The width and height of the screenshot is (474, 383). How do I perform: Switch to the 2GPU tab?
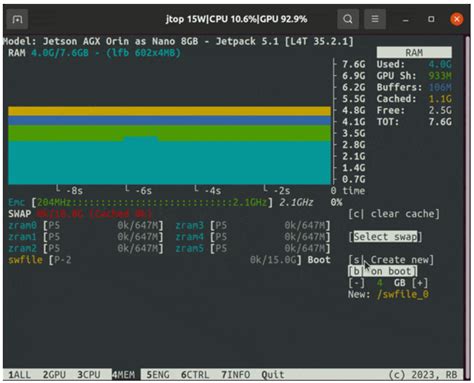click(54, 375)
